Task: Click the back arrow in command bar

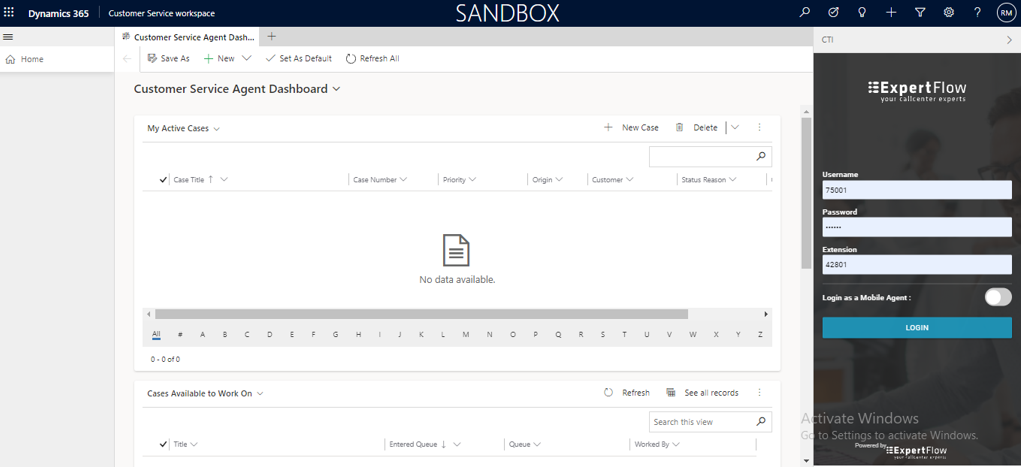Action: pos(127,59)
